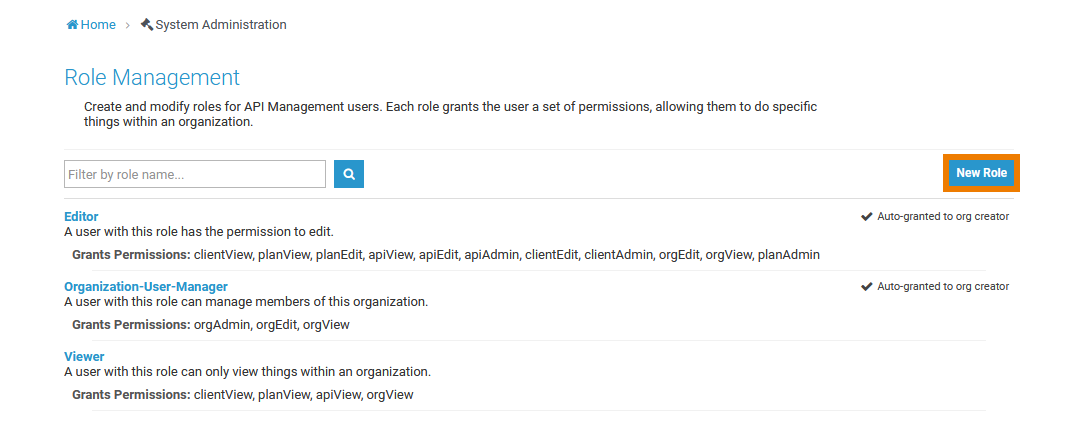1078x425 pixels.
Task: Click the Editor role description text
Action: pos(198,231)
